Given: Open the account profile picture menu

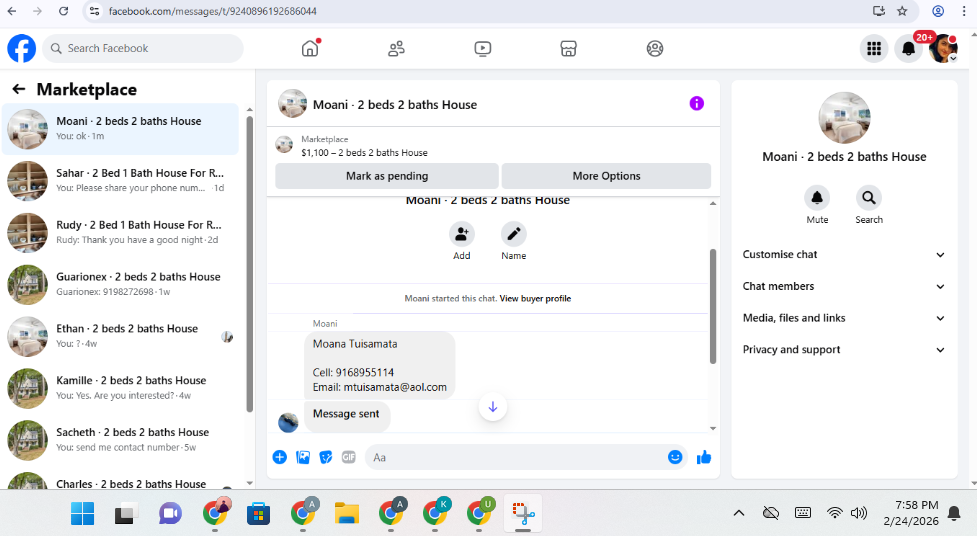Looking at the screenshot, I should coord(943,49).
